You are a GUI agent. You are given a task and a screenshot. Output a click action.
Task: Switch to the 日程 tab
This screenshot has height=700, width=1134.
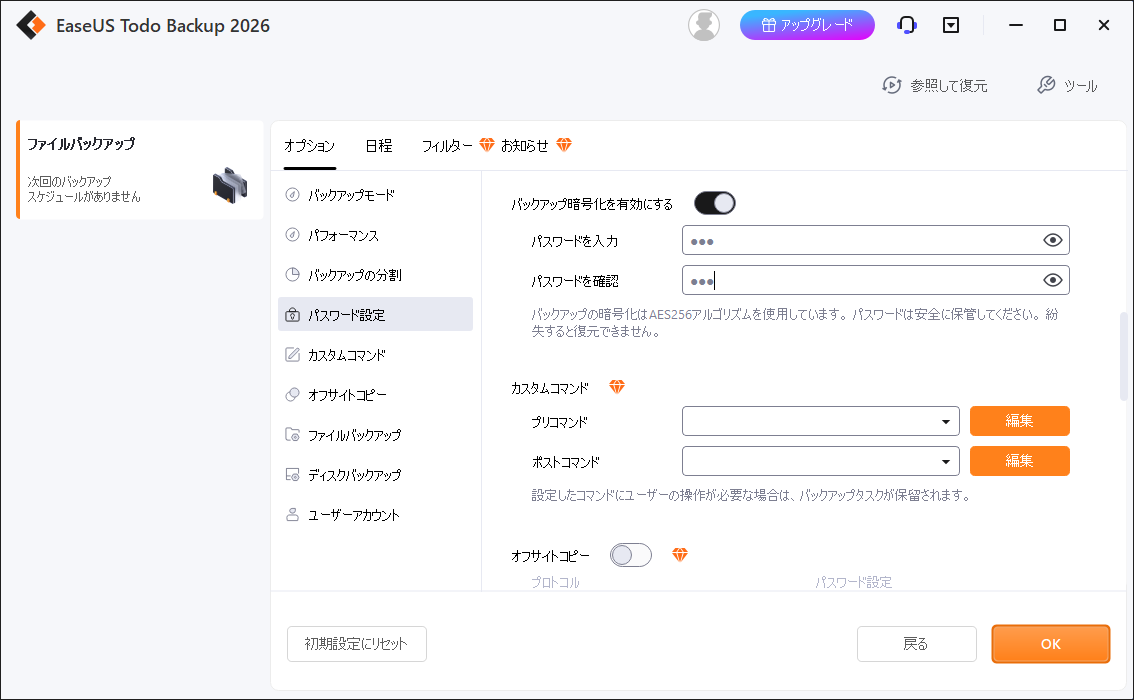pos(378,146)
